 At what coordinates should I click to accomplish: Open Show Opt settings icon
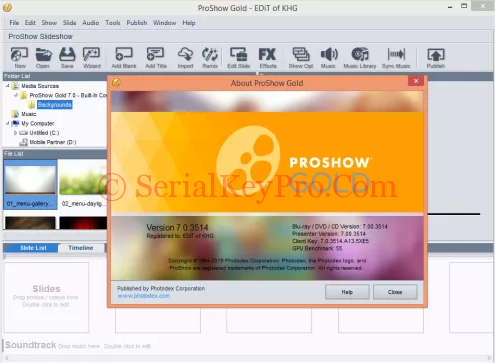coord(301,58)
